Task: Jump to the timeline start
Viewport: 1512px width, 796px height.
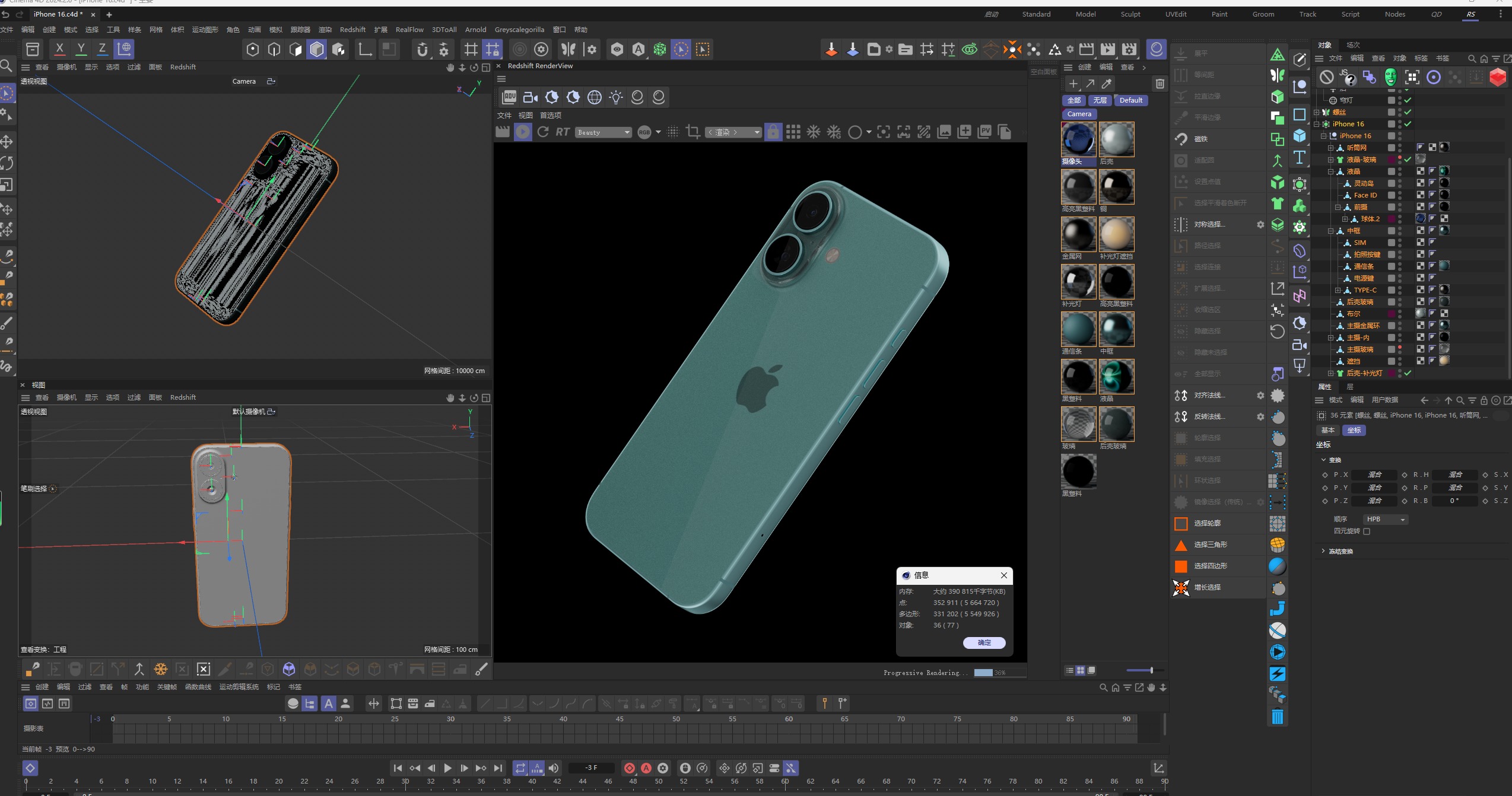Action: click(398, 768)
